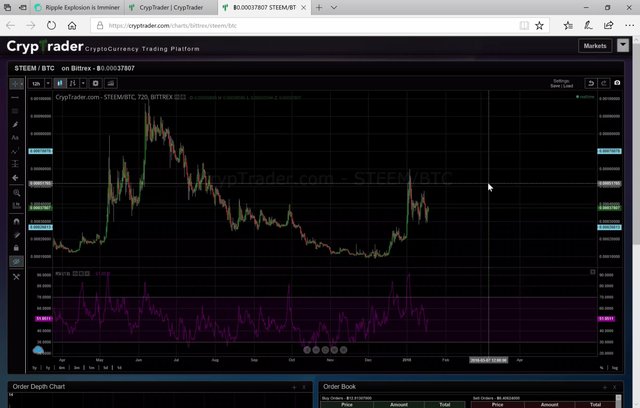Open web notes pen
The width and height of the screenshot is (640, 408).
588,26
